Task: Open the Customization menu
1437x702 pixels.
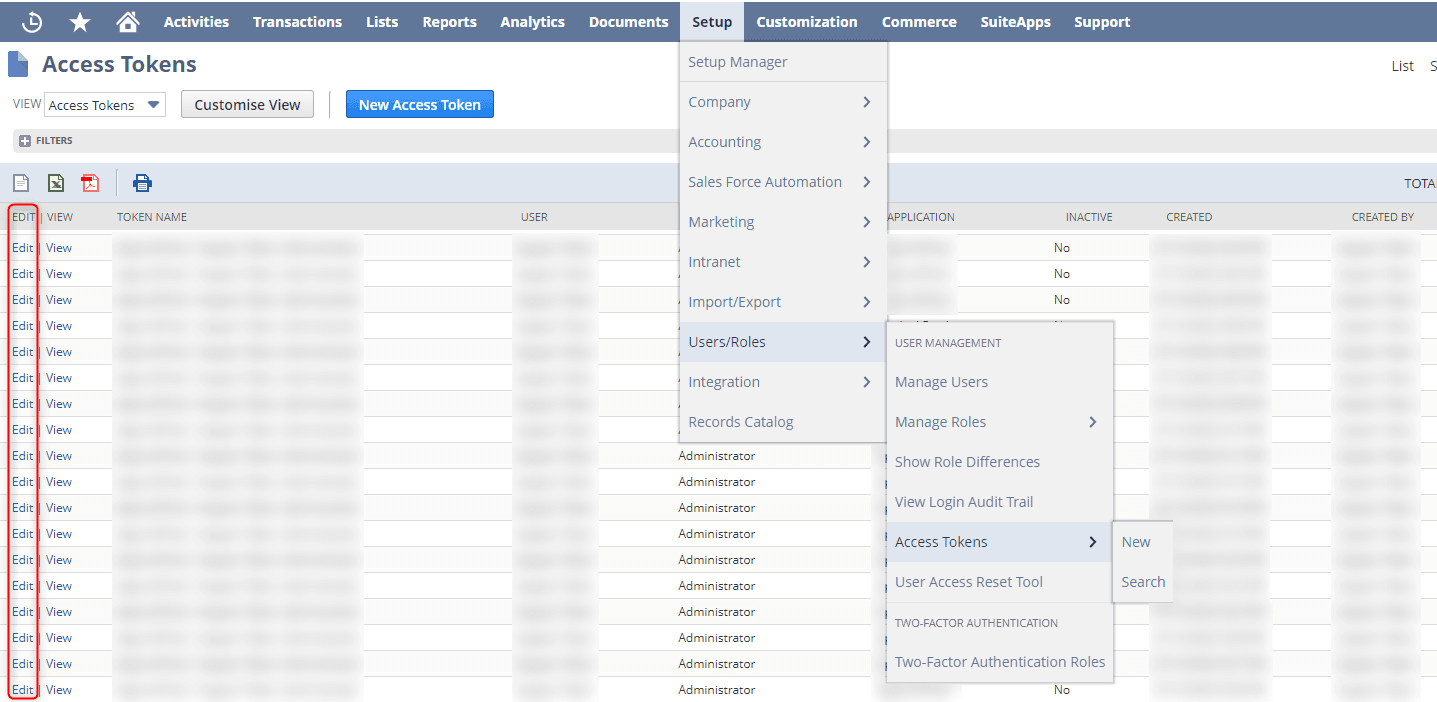Action: tap(807, 22)
